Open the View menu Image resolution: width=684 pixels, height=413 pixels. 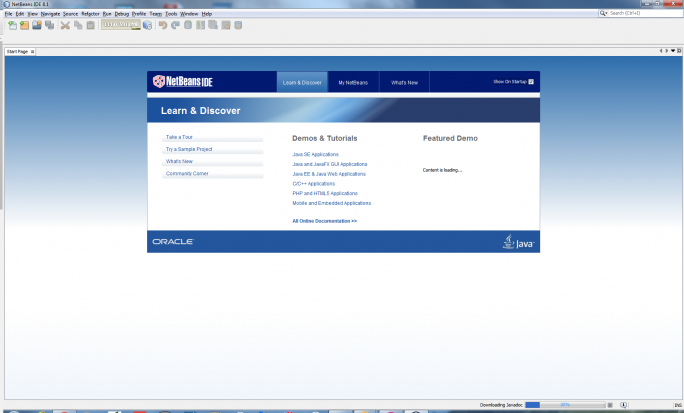[33, 14]
